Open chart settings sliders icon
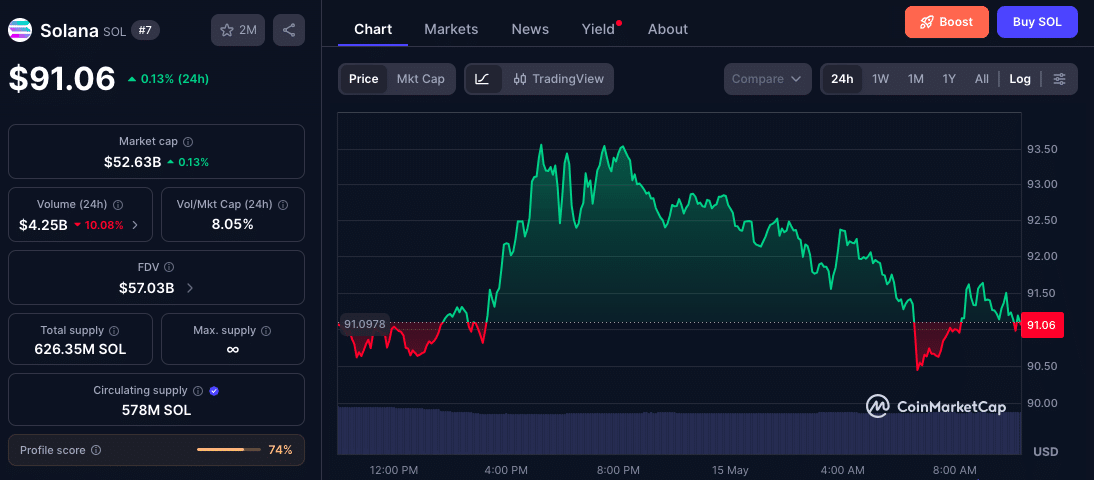The width and height of the screenshot is (1094, 480). pos(1059,79)
